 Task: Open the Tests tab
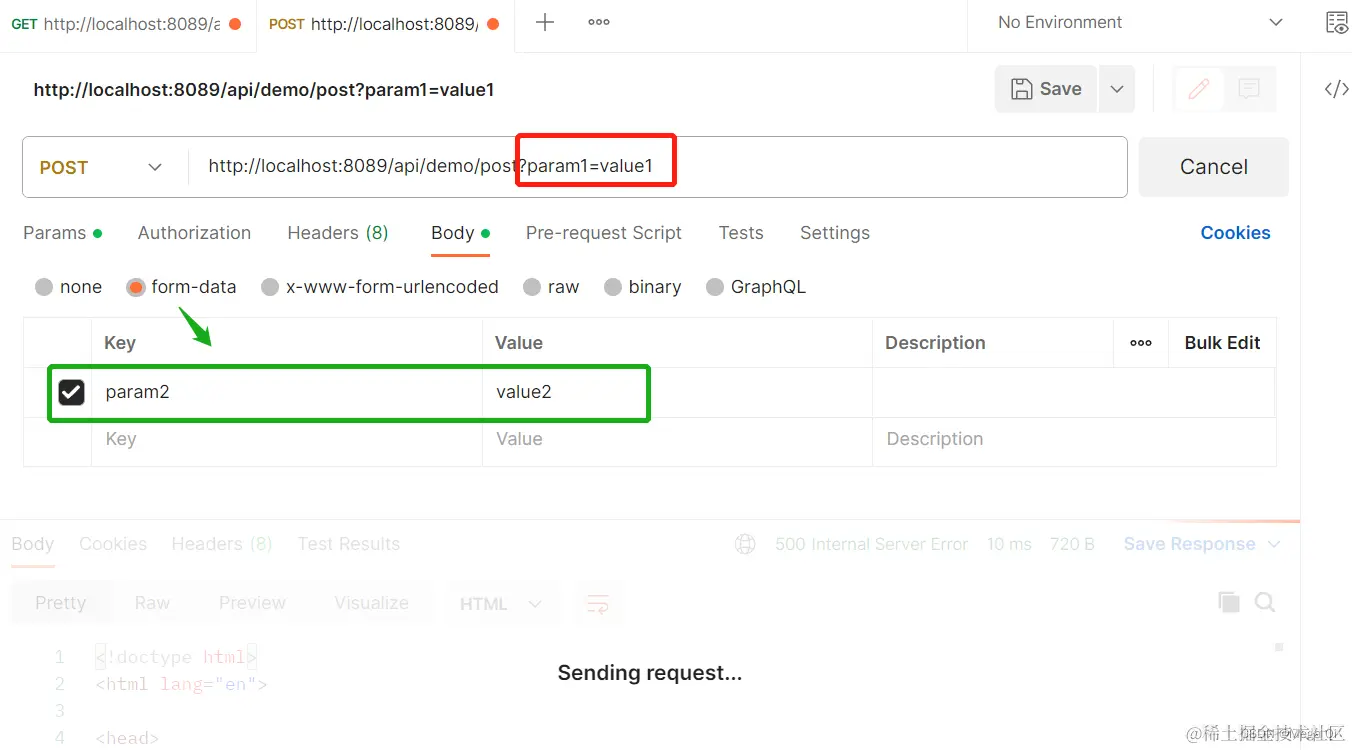click(x=741, y=233)
